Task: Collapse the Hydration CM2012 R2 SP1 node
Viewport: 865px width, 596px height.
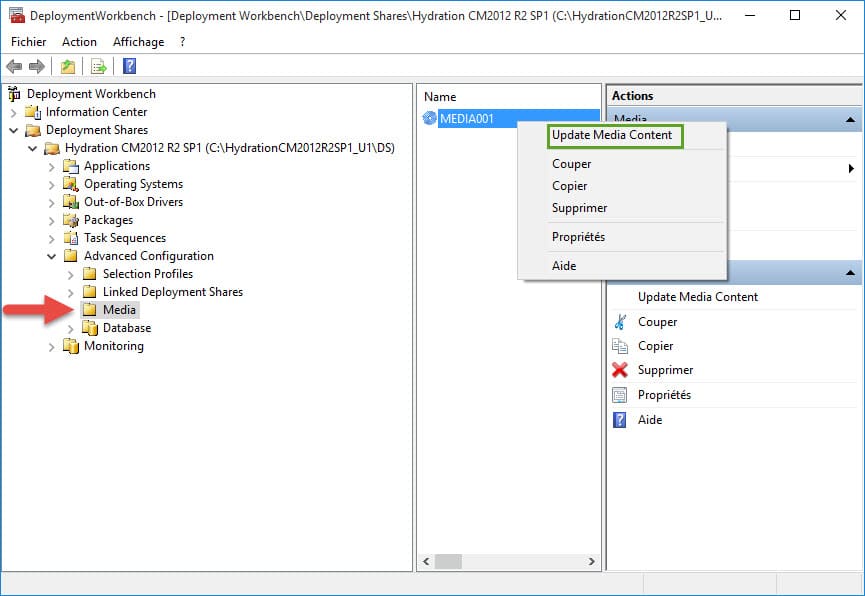Action: (33, 148)
